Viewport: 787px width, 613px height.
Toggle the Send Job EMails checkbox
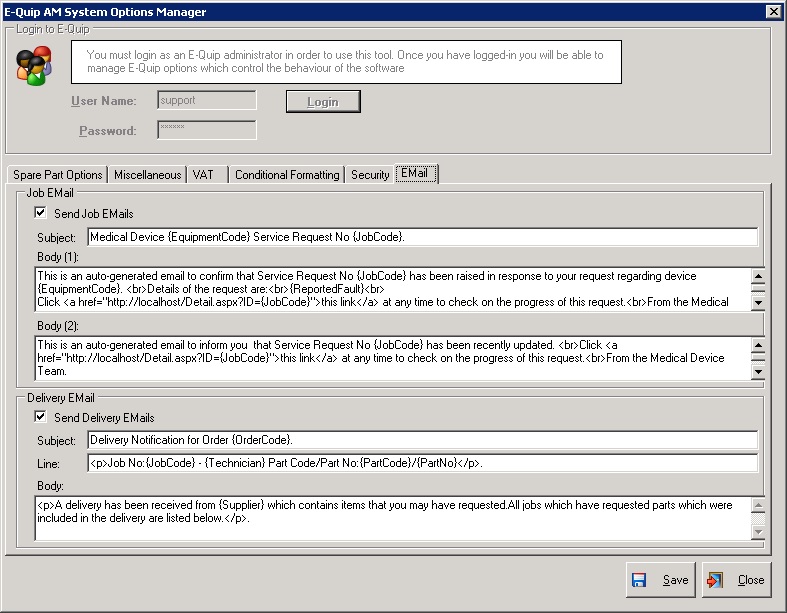tap(41, 213)
